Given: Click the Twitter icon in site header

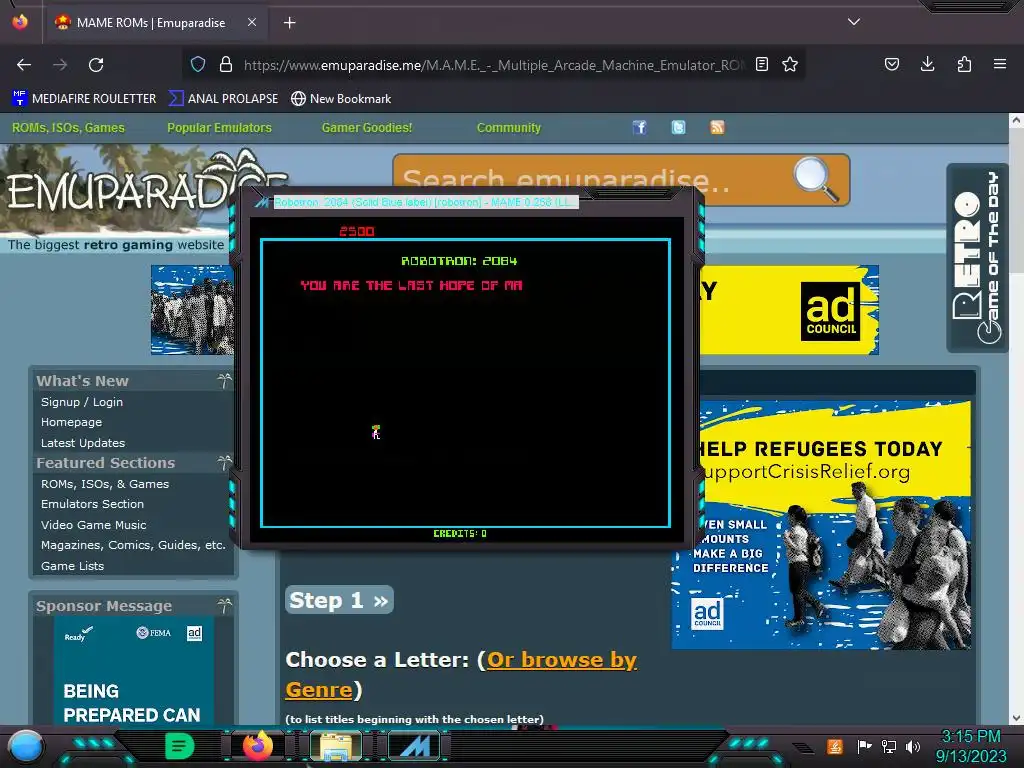Looking at the screenshot, I should click(679, 127).
